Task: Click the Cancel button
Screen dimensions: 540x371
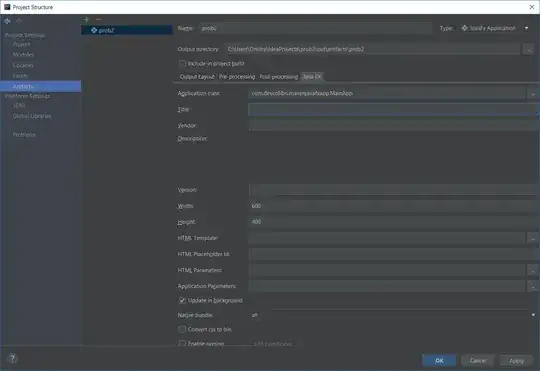Action: pos(478,360)
